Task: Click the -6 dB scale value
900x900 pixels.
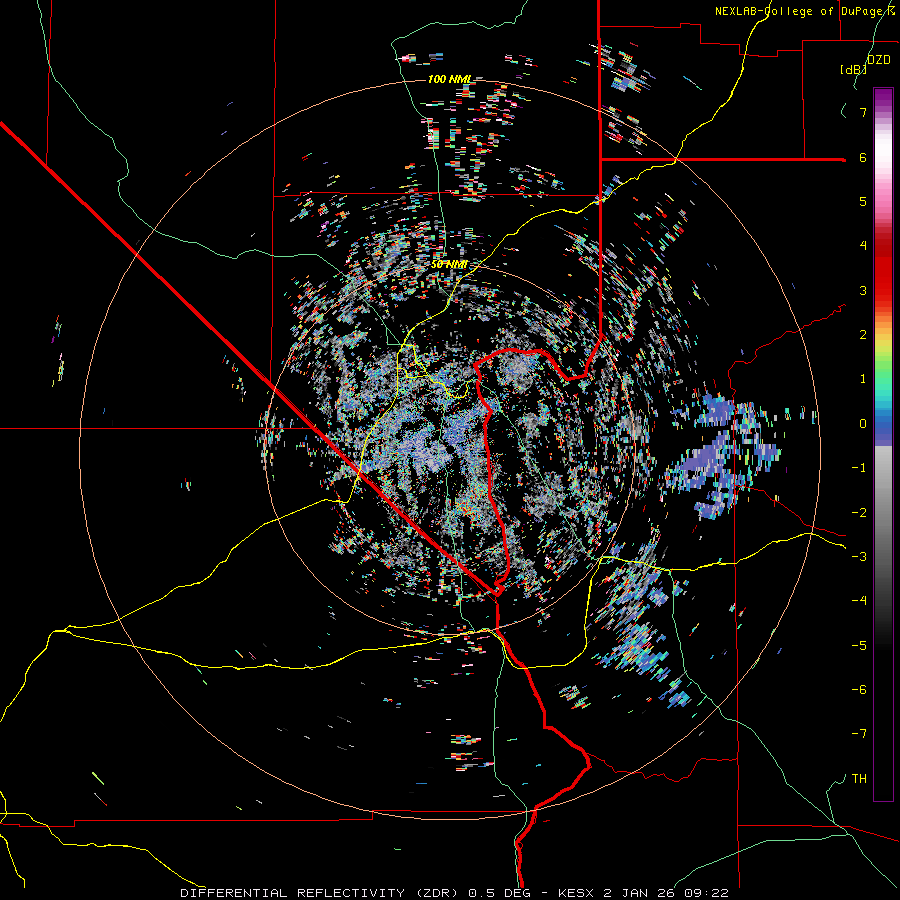Action: tap(859, 689)
